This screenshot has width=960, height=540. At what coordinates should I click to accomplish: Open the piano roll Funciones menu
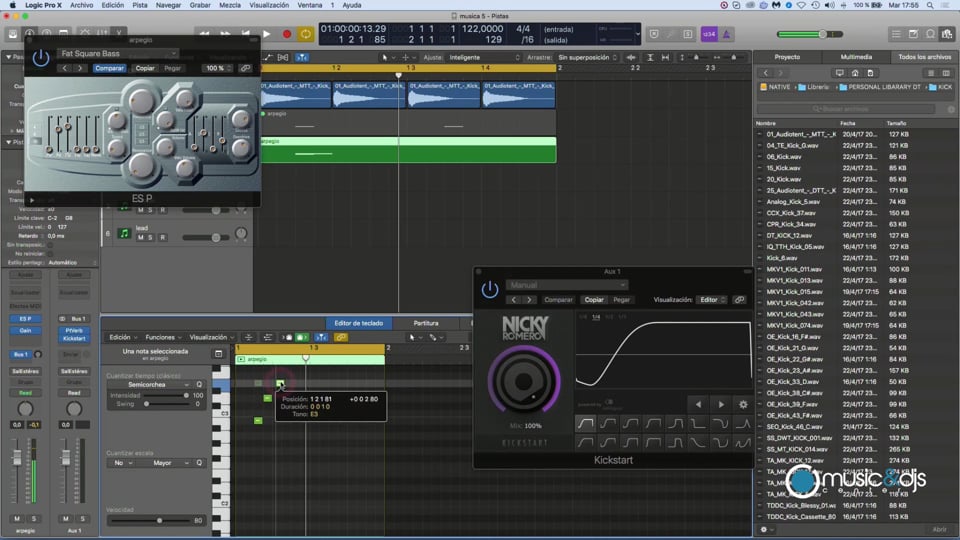point(163,337)
